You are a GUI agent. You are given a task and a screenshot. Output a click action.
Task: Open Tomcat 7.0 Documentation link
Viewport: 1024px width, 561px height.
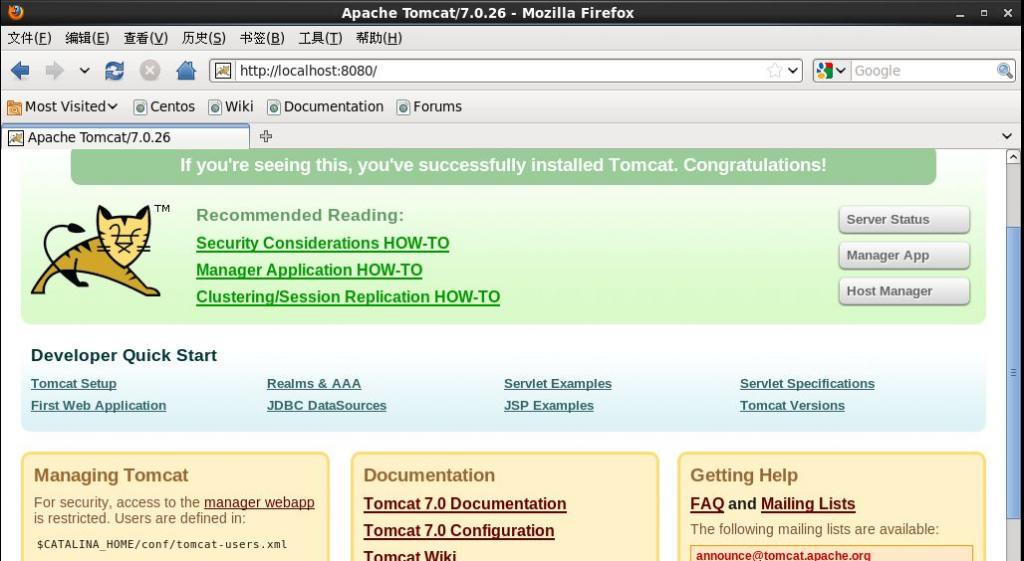pyautogui.click(x=465, y=504)
